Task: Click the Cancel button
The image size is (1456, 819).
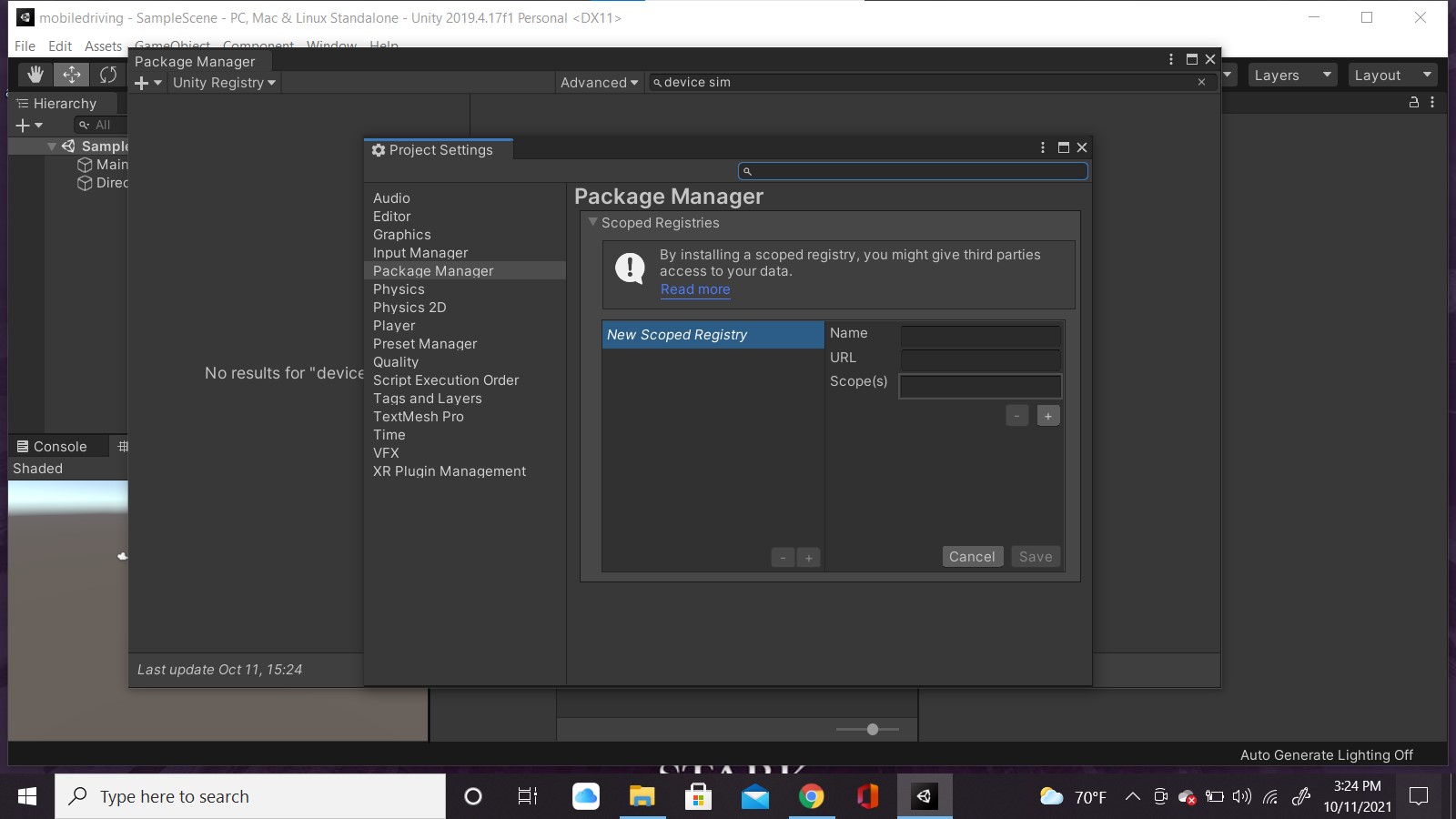Action: pos(972,557)
